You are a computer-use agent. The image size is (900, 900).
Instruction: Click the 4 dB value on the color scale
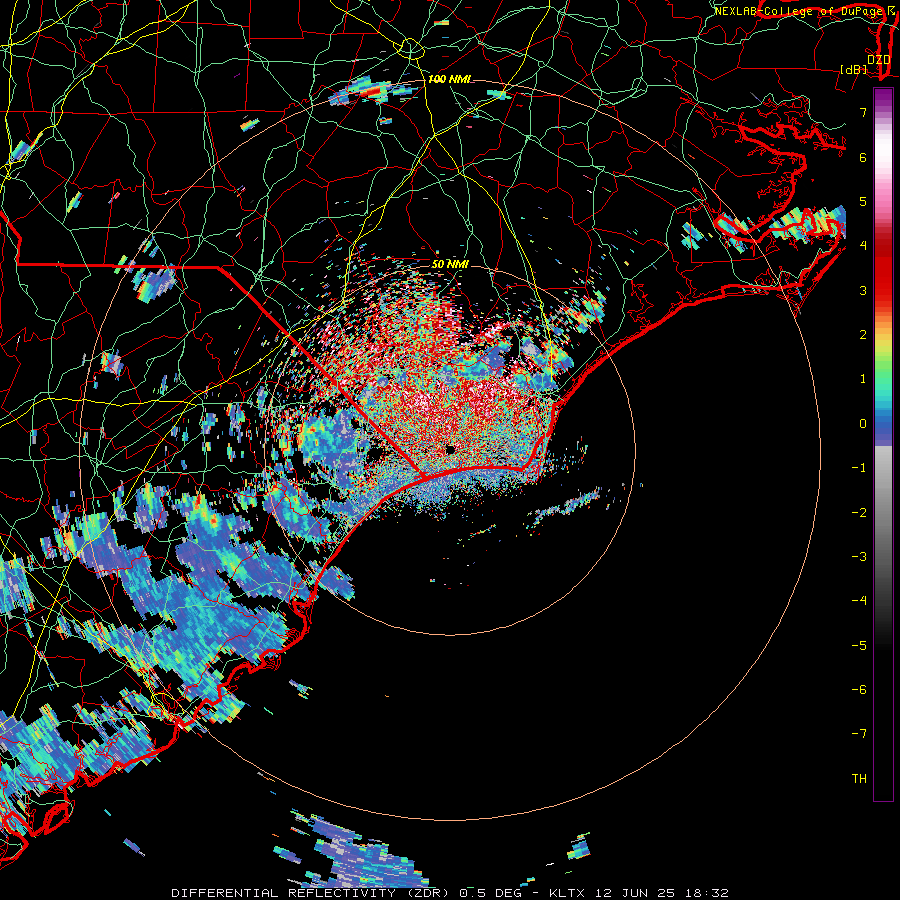coord(863,246)
